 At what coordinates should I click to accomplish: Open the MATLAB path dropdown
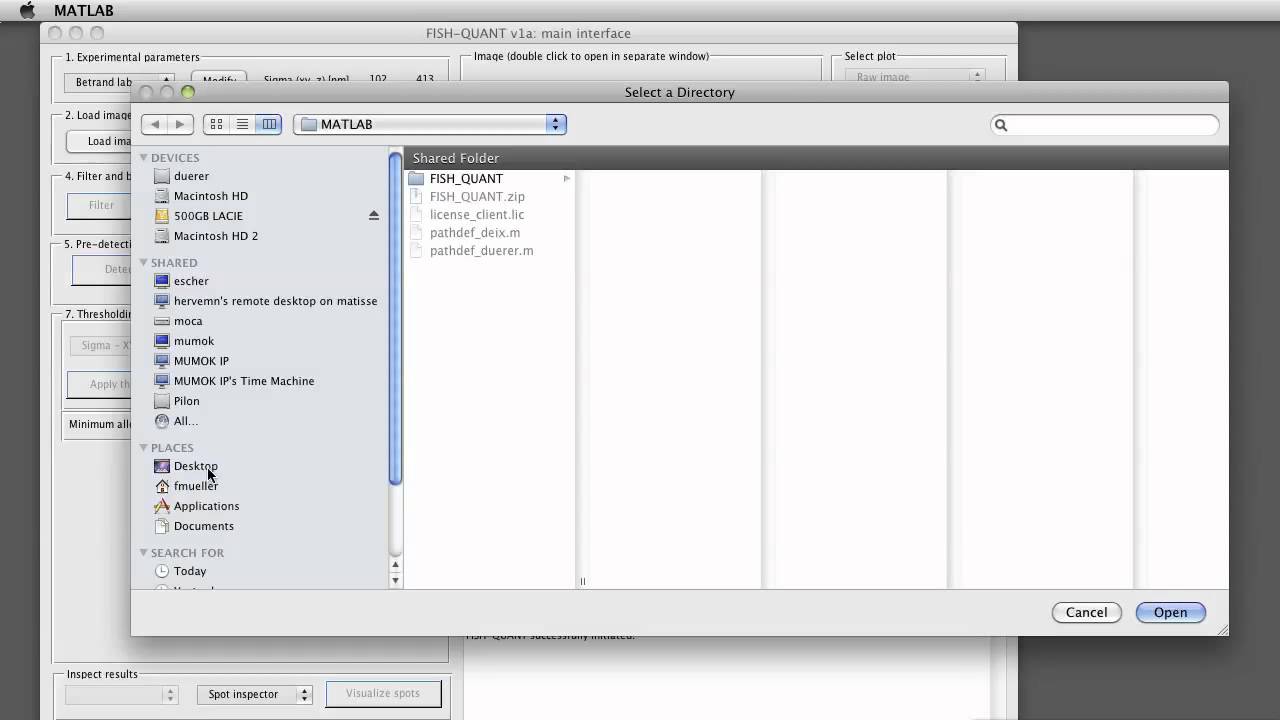tap(430, 124)
